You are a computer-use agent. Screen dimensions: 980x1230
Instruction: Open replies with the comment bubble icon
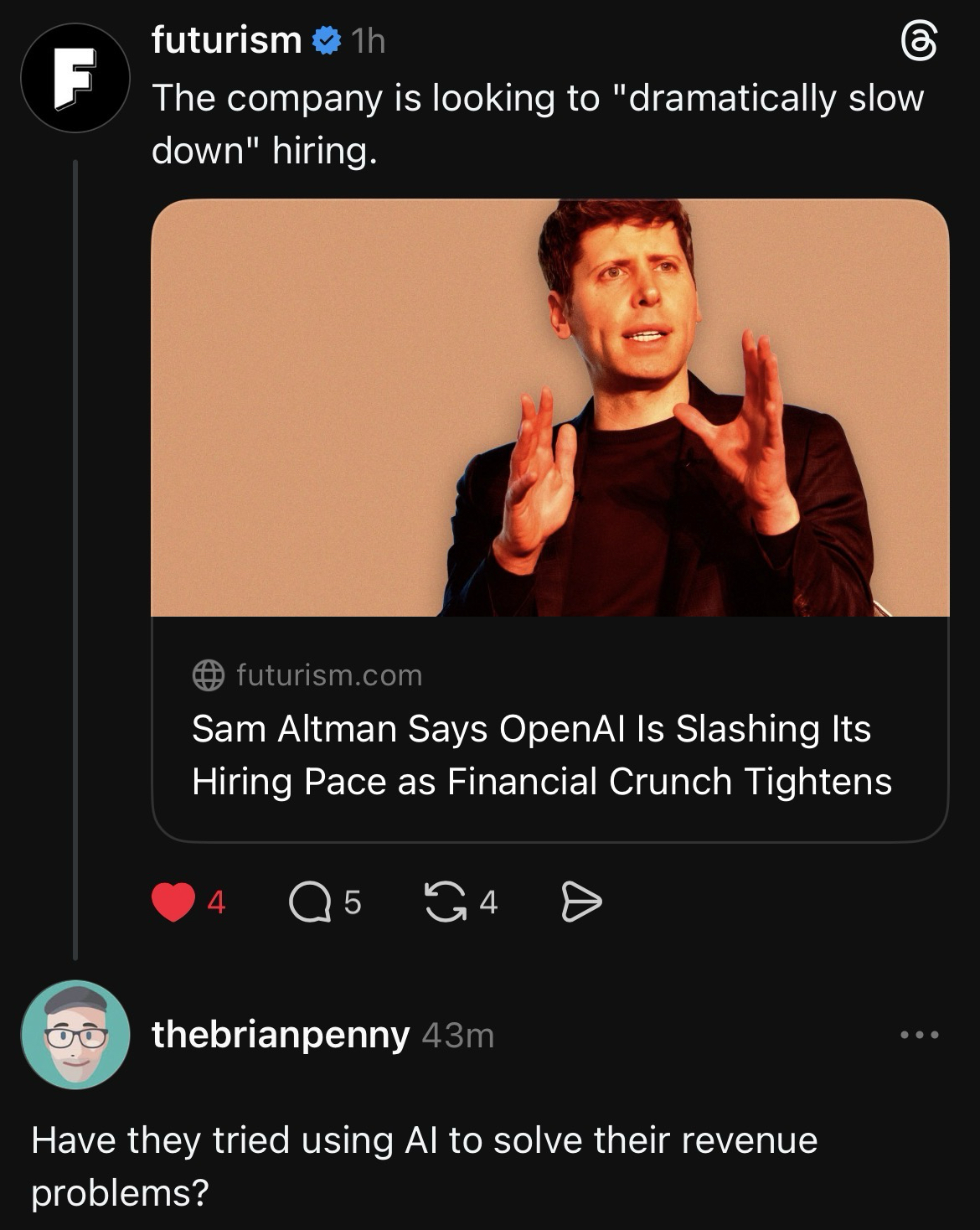[x=309, y=902]
